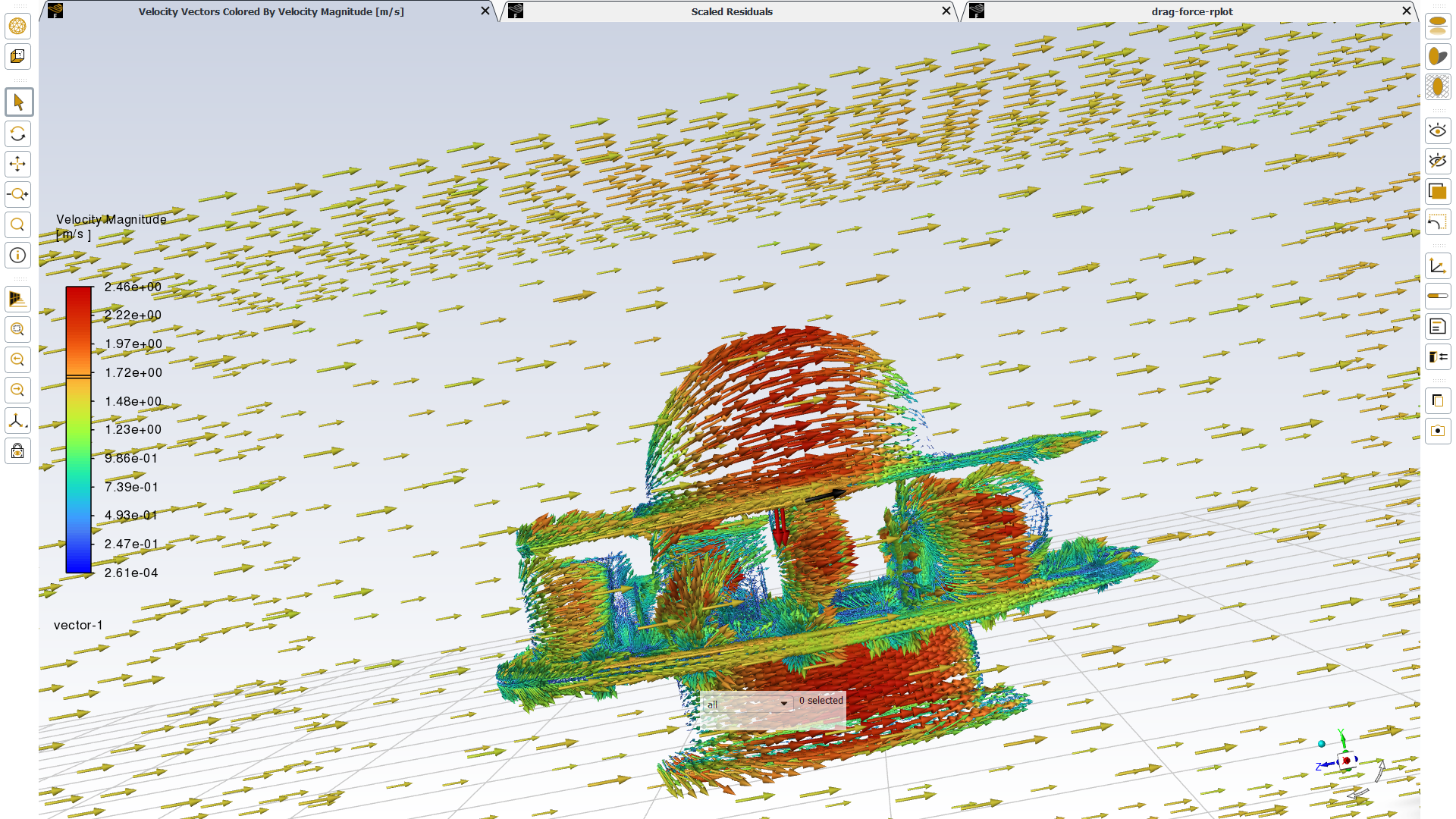Open the probe info tool
This screenshot has width=1456, height=819.
coord(18,256)
